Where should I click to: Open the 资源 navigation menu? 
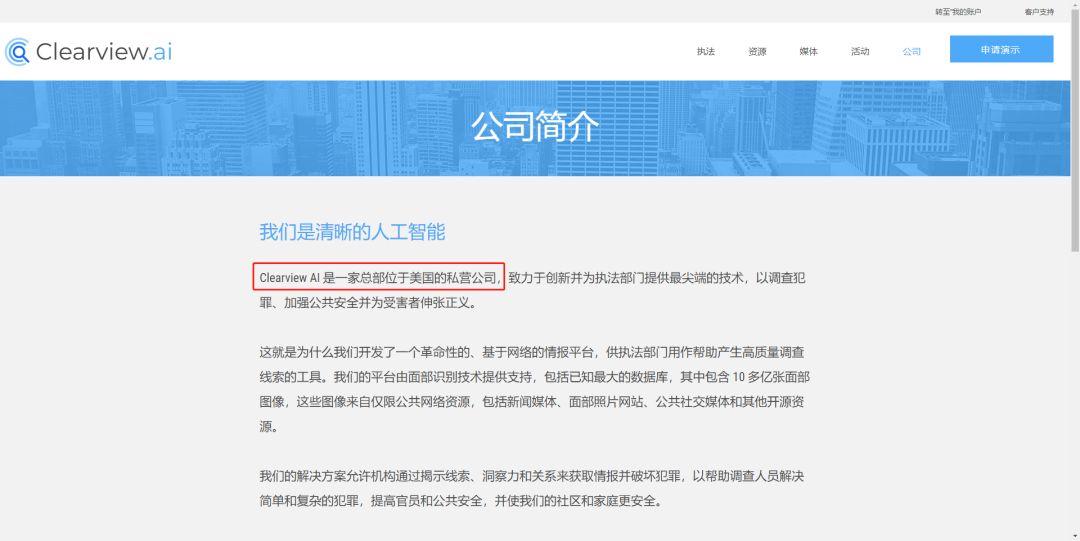757,52
